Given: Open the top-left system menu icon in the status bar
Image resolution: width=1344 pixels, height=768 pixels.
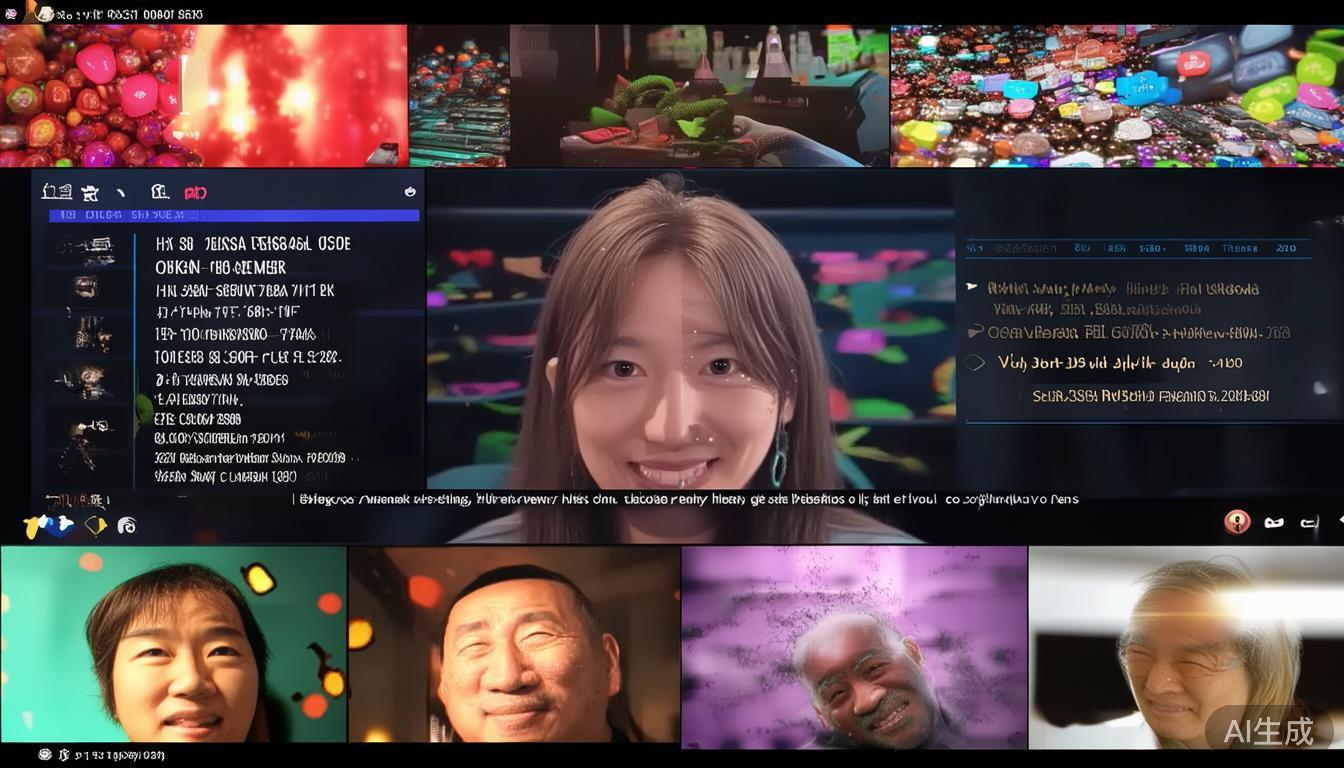Looking at the screenshot, I should tap(10, 14).
